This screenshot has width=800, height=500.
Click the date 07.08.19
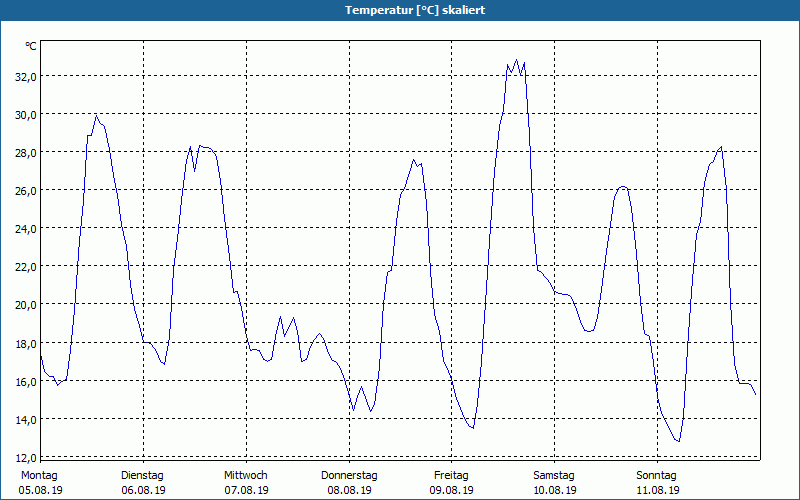(246, 490)
